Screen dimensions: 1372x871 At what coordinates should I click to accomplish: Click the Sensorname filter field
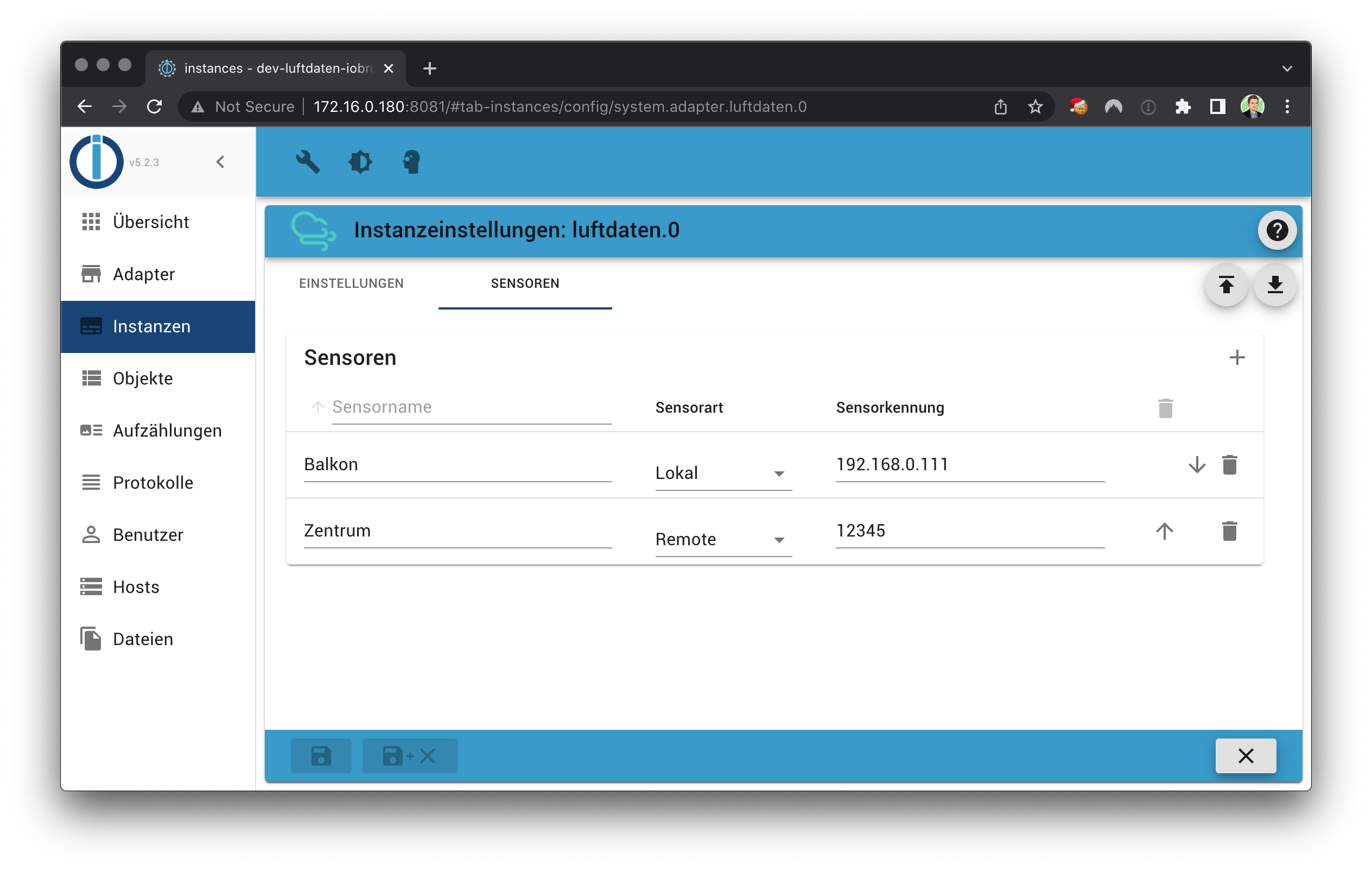[472, 408]
